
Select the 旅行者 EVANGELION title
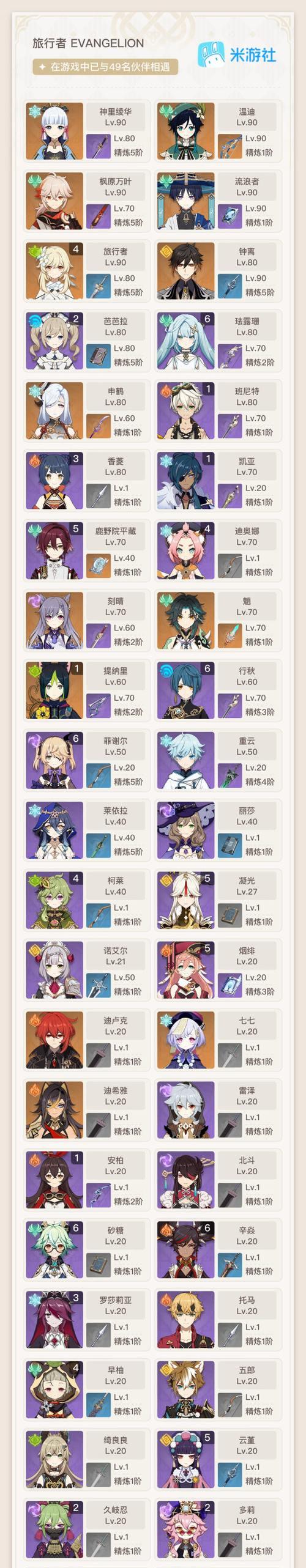pyautogui.click(x=88, y=43)
